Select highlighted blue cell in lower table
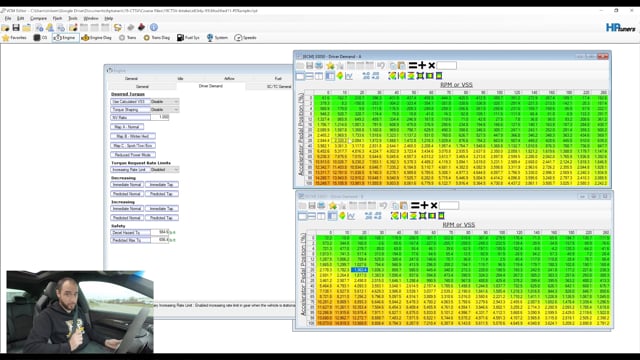Image resolution: width=640 pixels, height=360 pixels. (x=359, y=270)
